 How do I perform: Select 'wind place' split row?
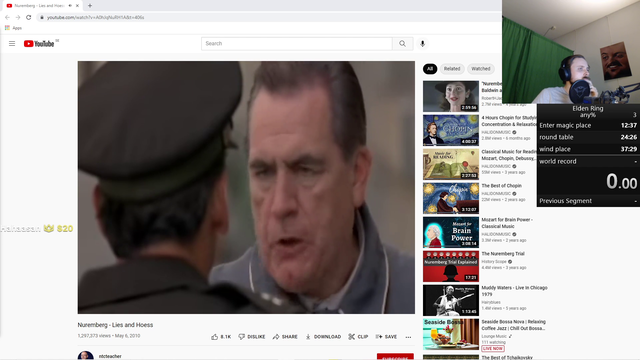[588, 149]
